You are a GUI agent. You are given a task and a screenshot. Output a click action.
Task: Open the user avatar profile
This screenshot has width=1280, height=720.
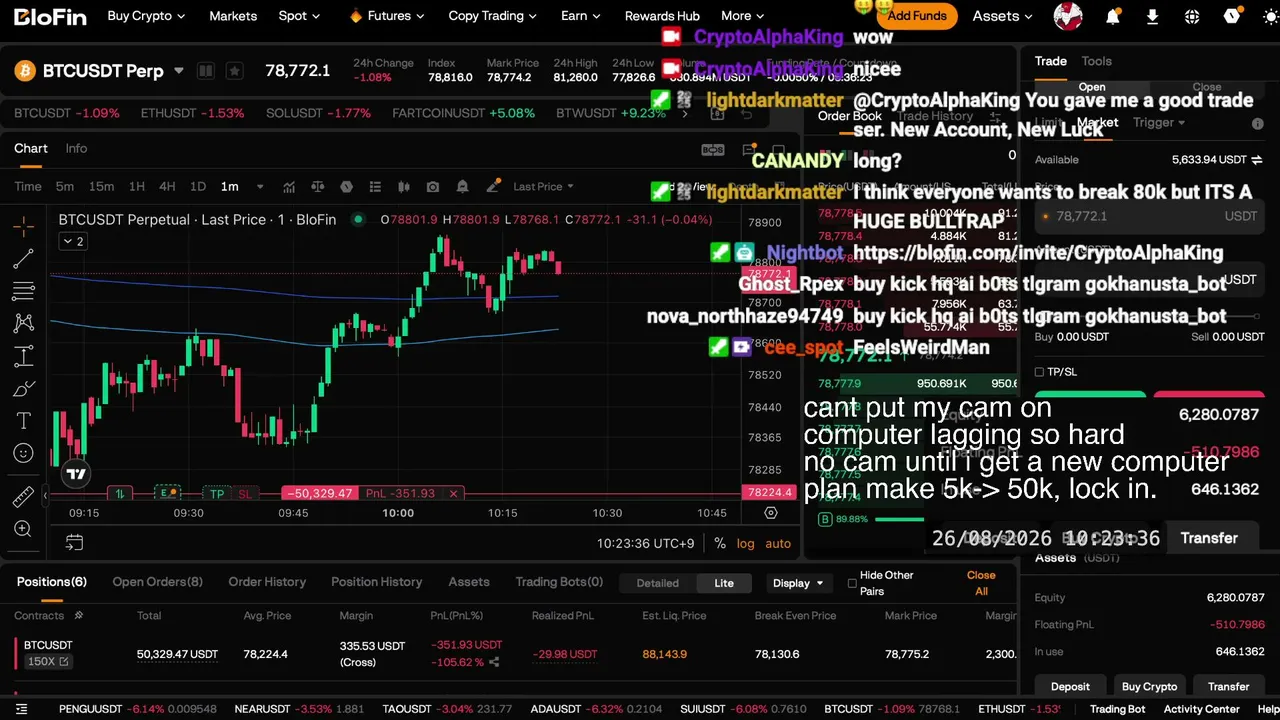click(1068, 16)
